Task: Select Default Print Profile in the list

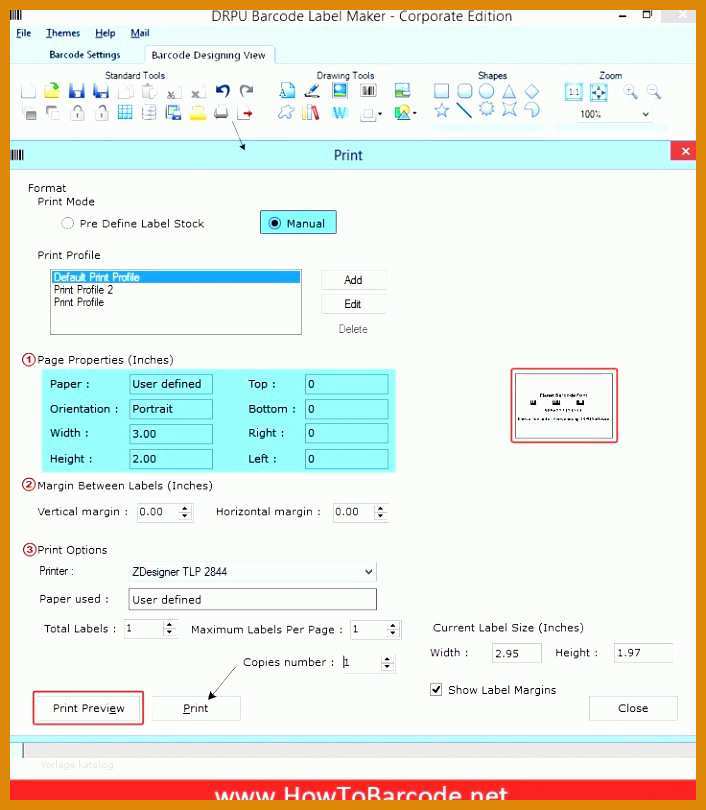Action: [176, 277]
